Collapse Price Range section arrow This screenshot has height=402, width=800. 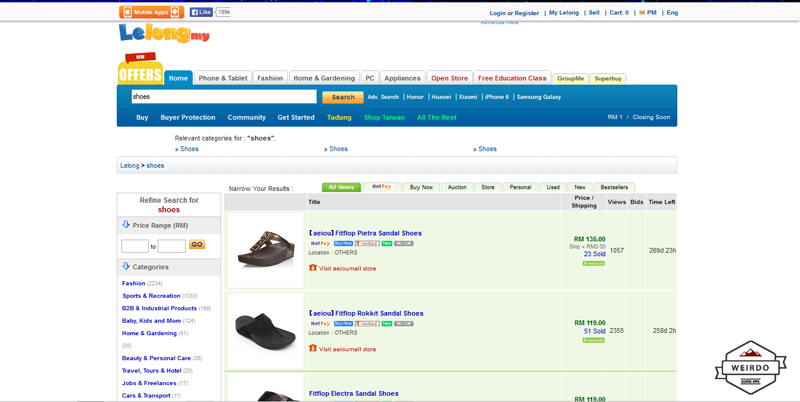[x=126, y=225]
